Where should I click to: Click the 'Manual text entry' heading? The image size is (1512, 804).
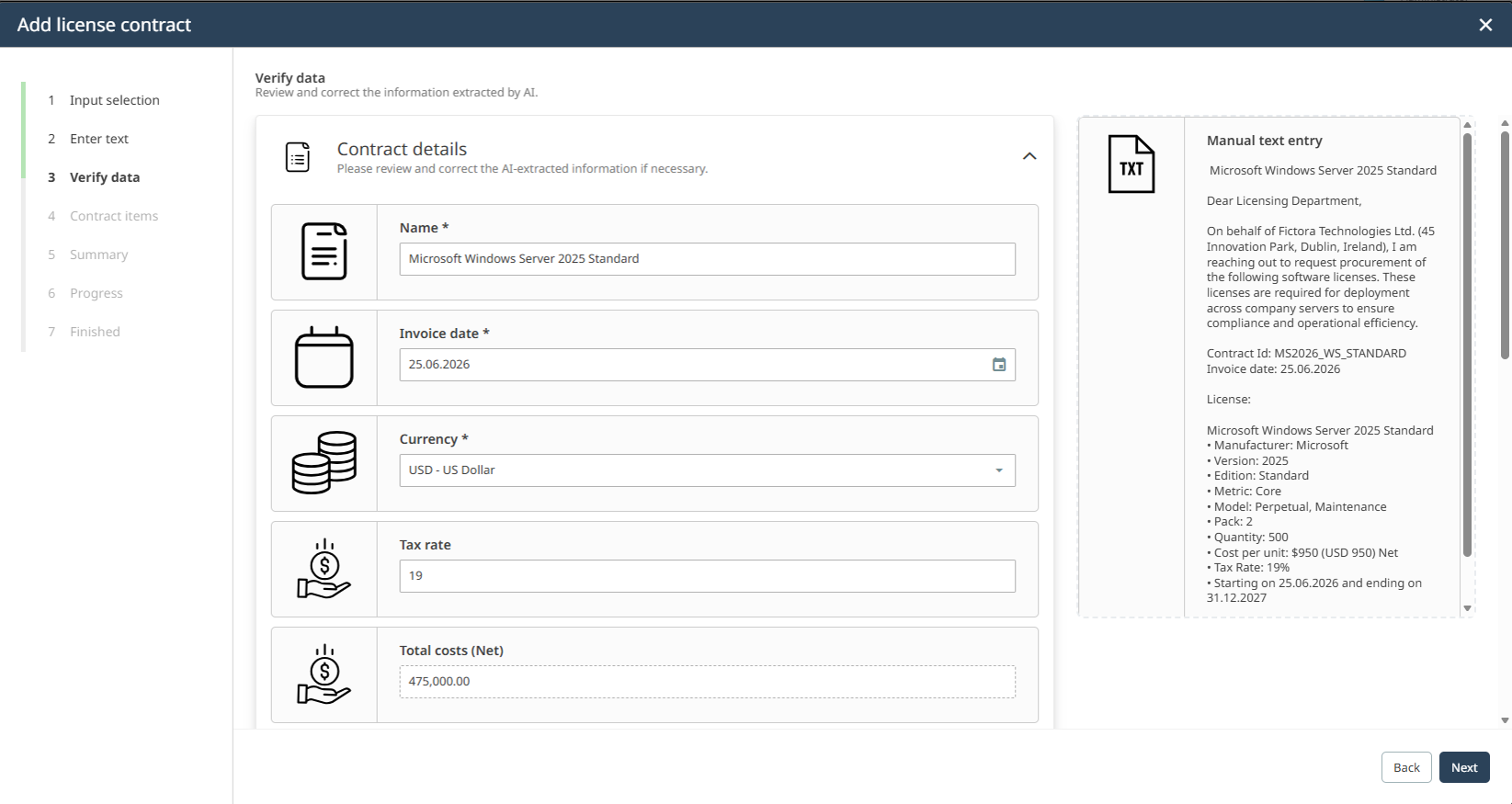click(1264, 141)
